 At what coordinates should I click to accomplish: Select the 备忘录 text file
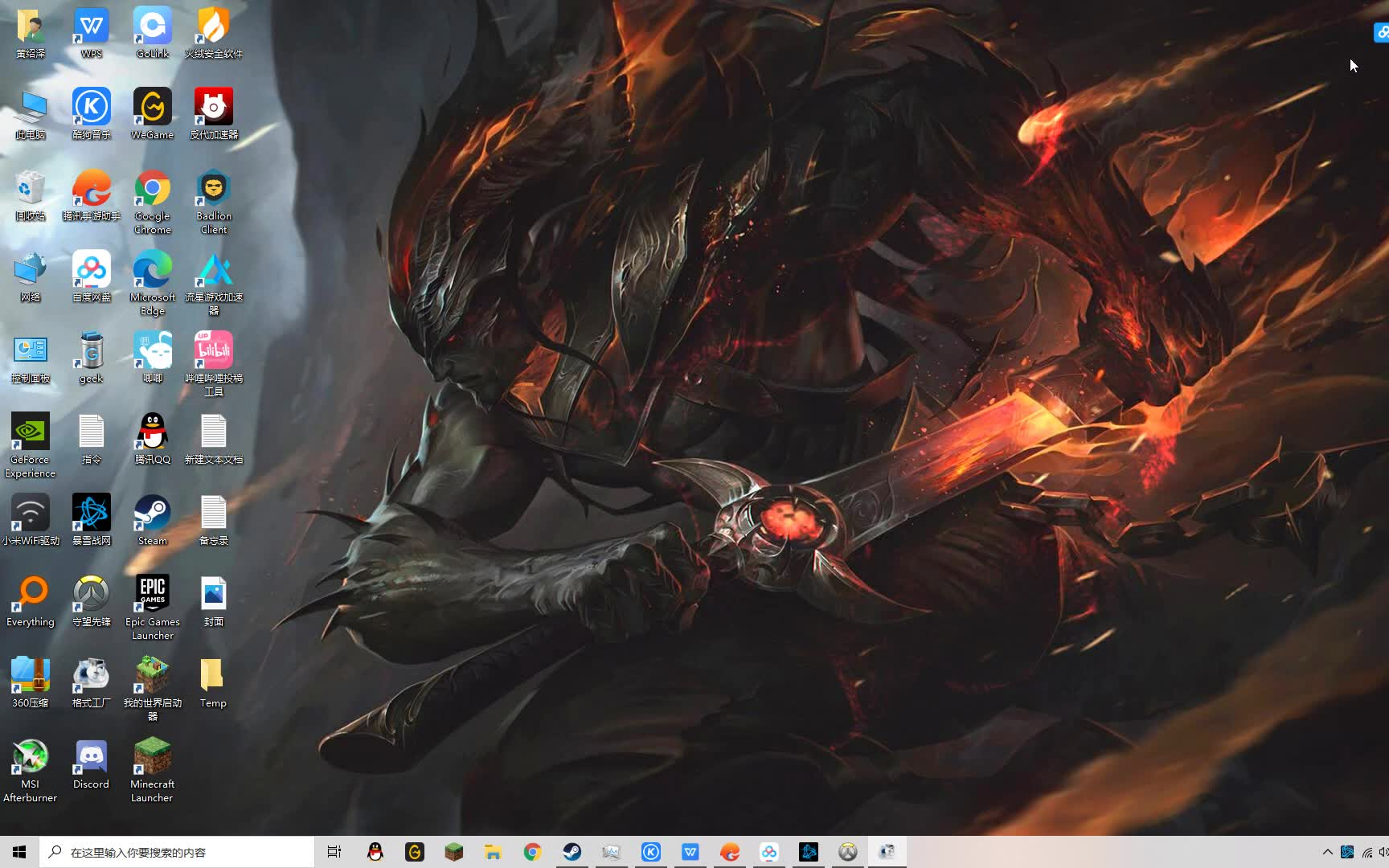[213, 520]
